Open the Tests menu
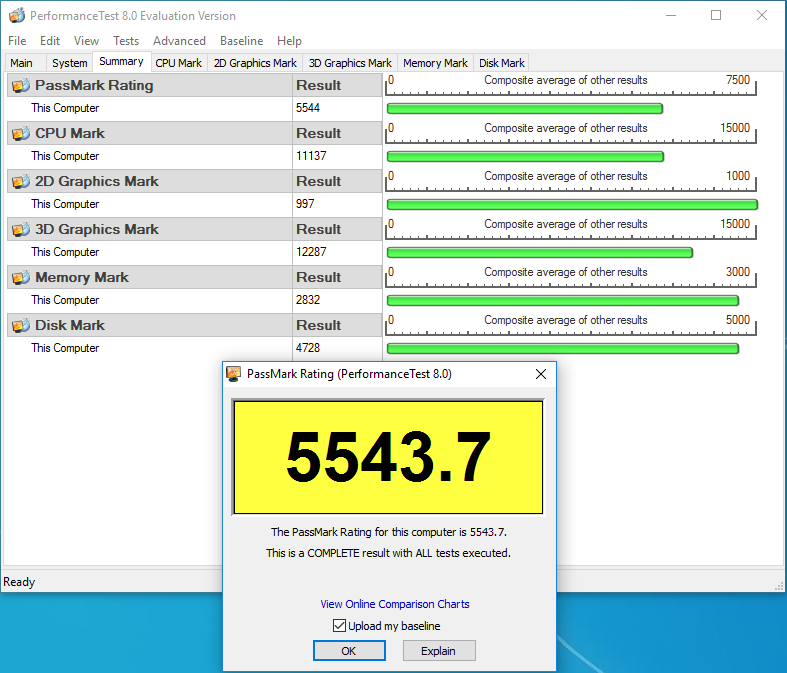This screenshot has width=787, height=673. point(126,41)
